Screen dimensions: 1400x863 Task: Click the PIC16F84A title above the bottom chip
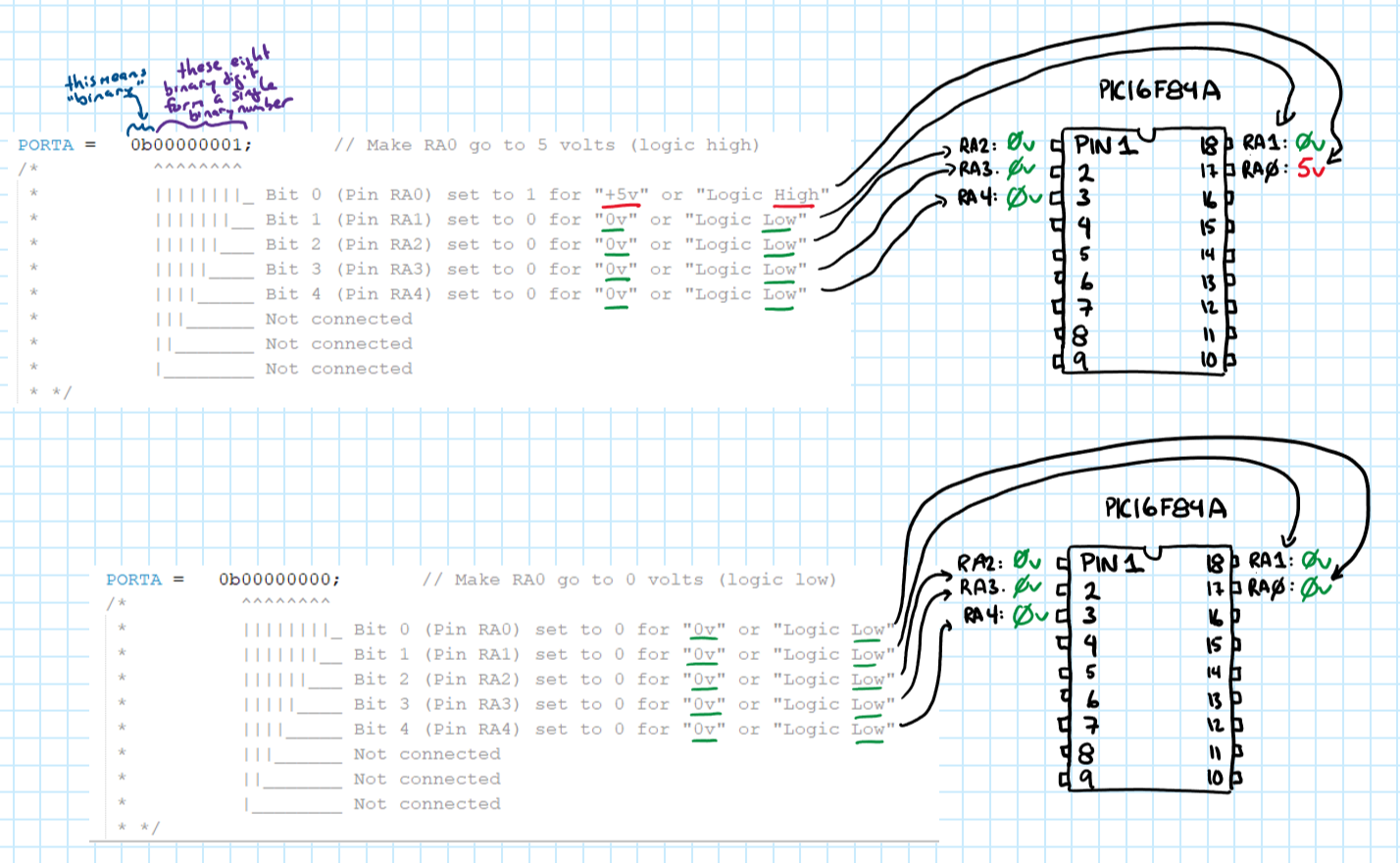[x=1166, y=508]
